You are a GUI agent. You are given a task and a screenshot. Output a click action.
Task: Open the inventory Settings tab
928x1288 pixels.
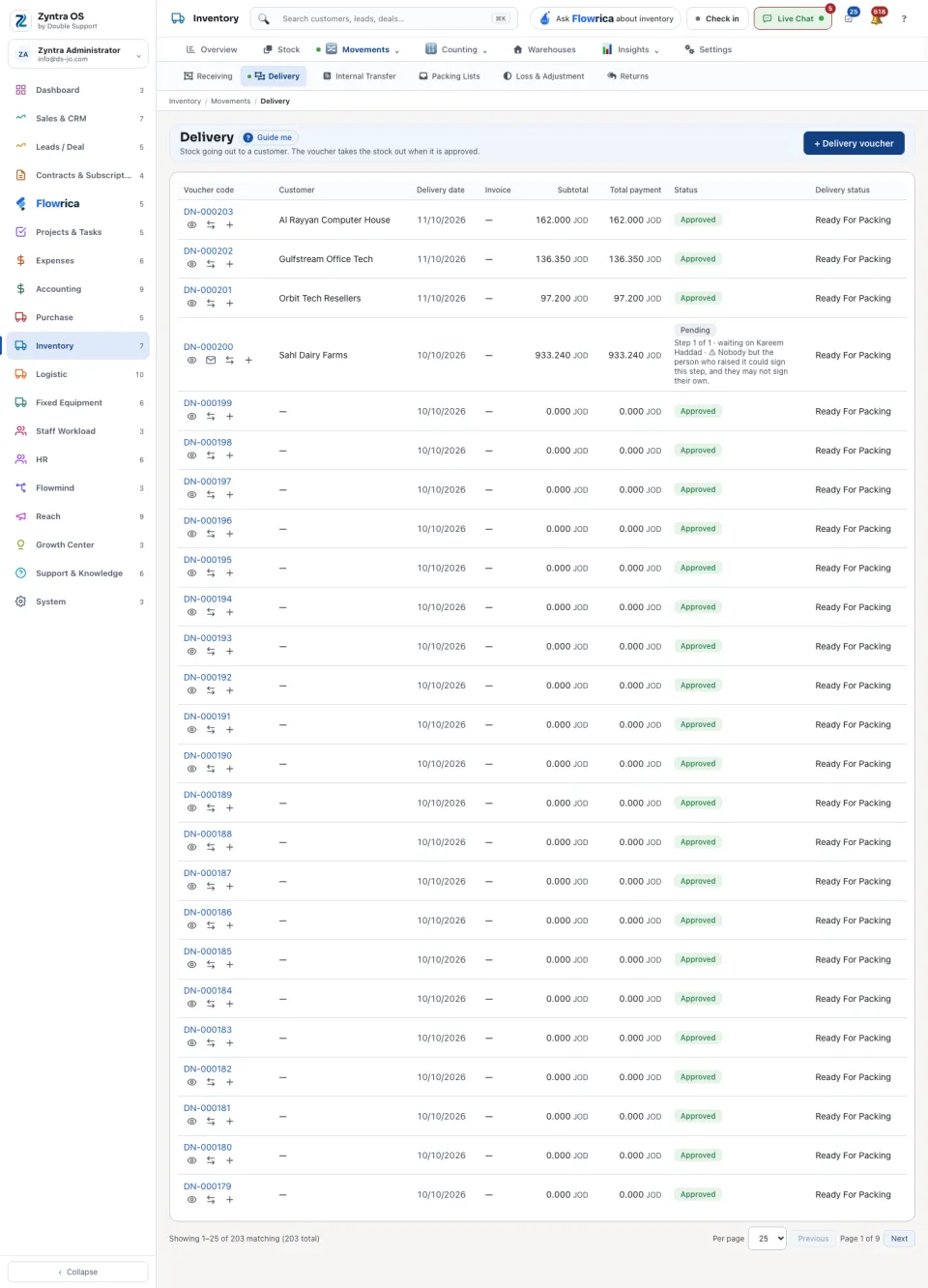point(708,49)
